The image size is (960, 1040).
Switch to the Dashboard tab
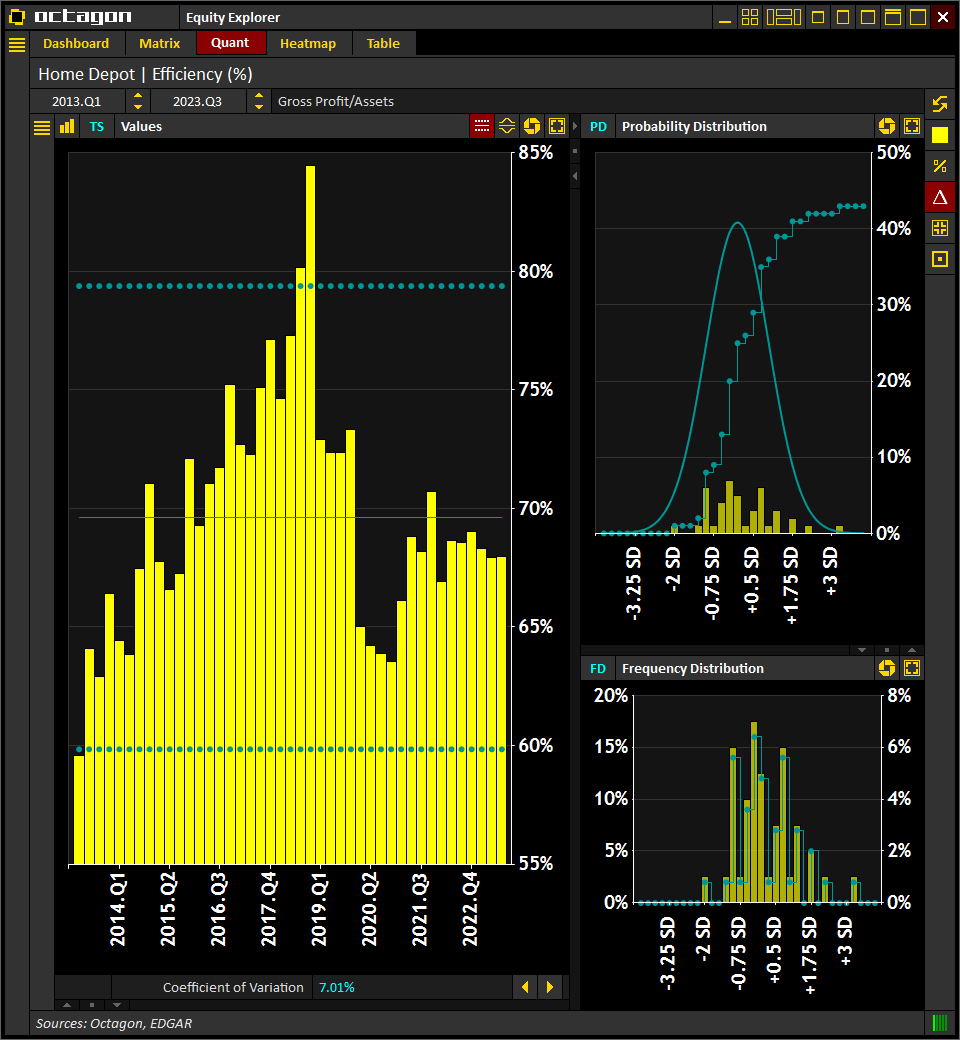(x=76, y=44)
